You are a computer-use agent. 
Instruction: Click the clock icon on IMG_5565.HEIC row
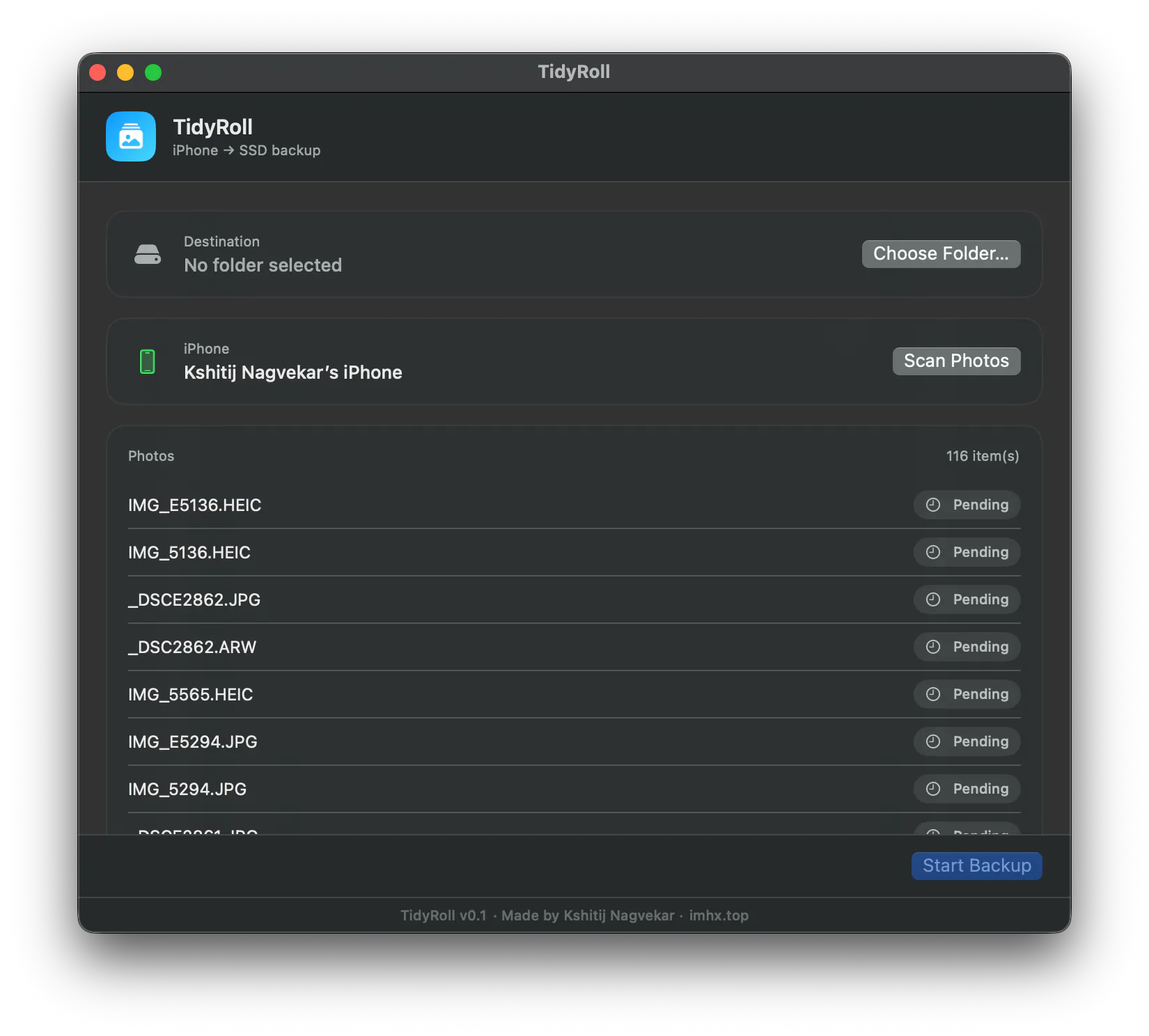(933, 694)
